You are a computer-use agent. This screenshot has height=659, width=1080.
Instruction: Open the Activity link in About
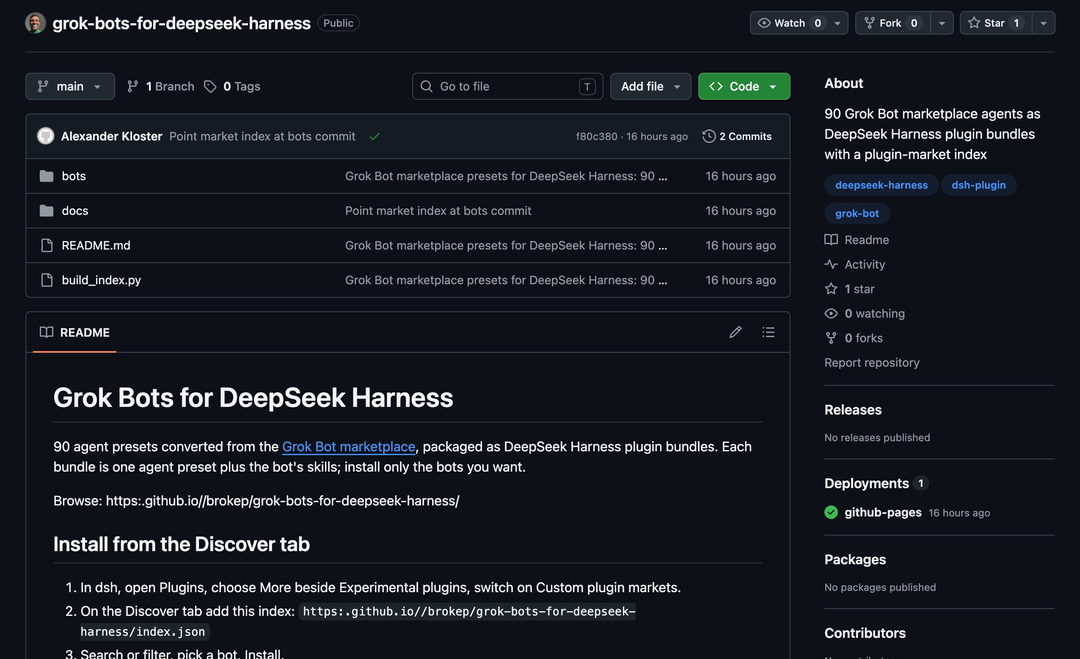click(x=855, y=264)
